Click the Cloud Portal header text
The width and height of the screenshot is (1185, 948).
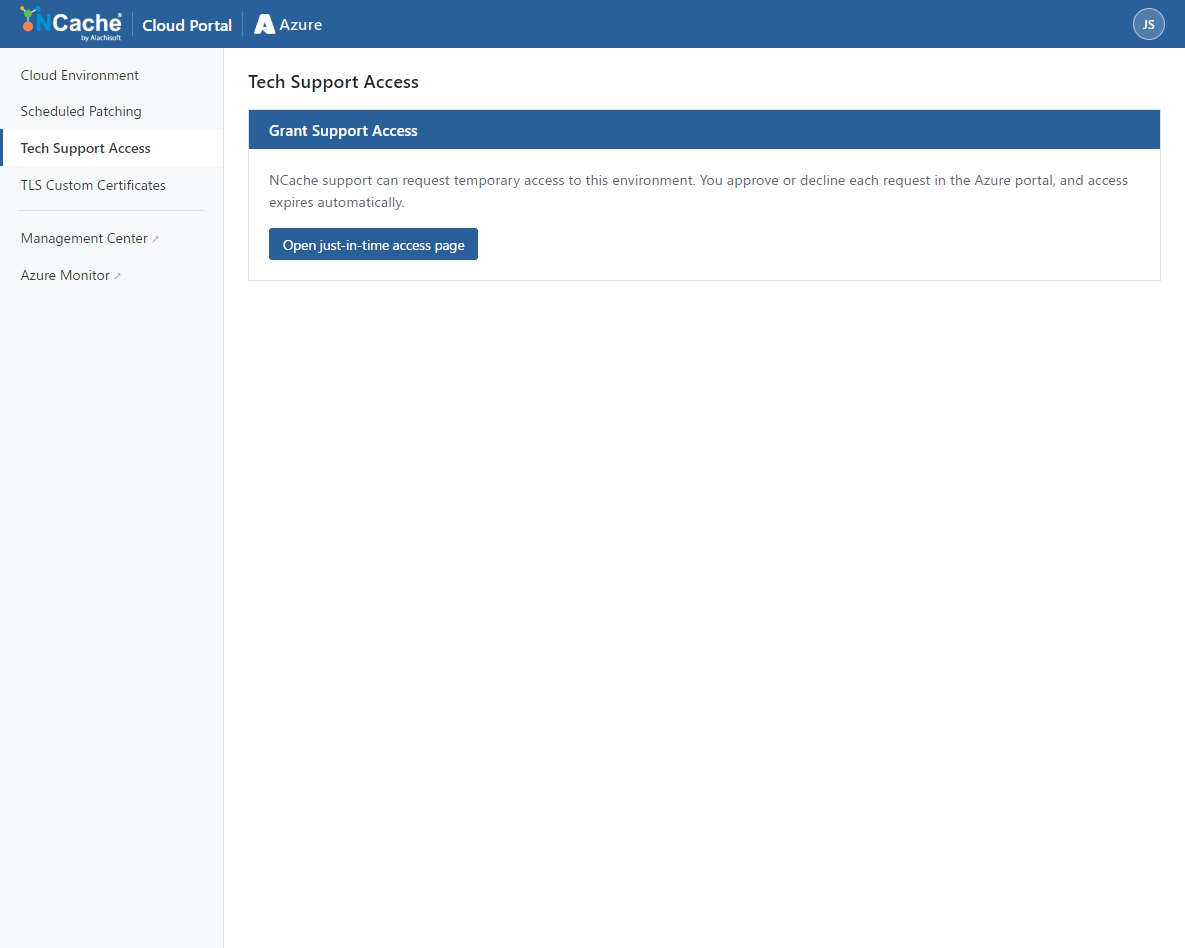click(187, 25)
